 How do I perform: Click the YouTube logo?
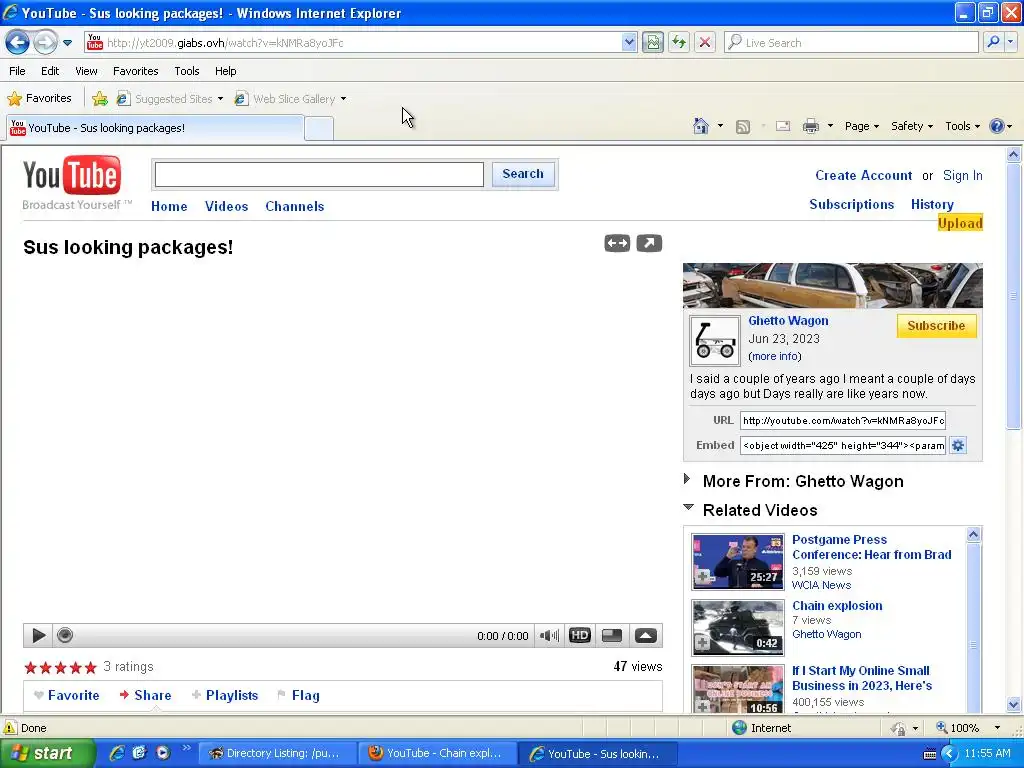[72, 175]
